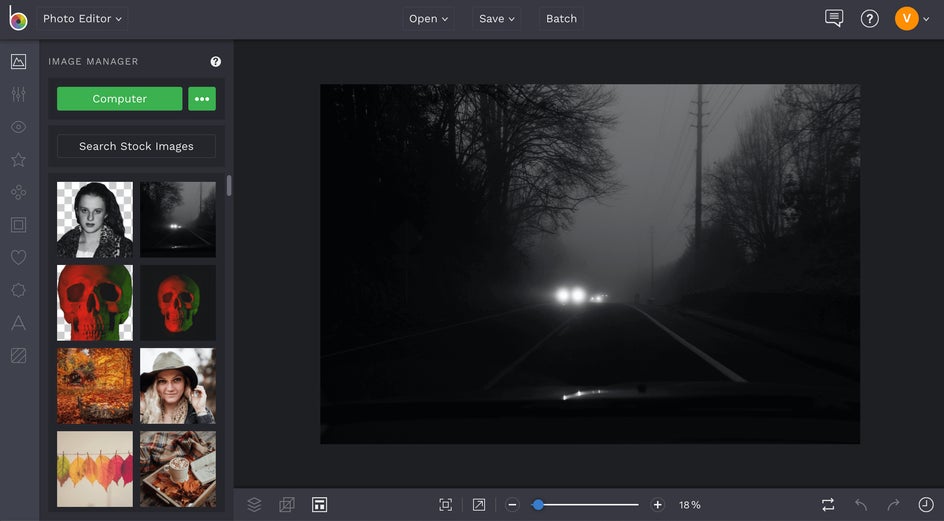This screenshot has width=944, height=521.
Task: Click the 18 % zoom value
Action: click(x=690, y=505)
